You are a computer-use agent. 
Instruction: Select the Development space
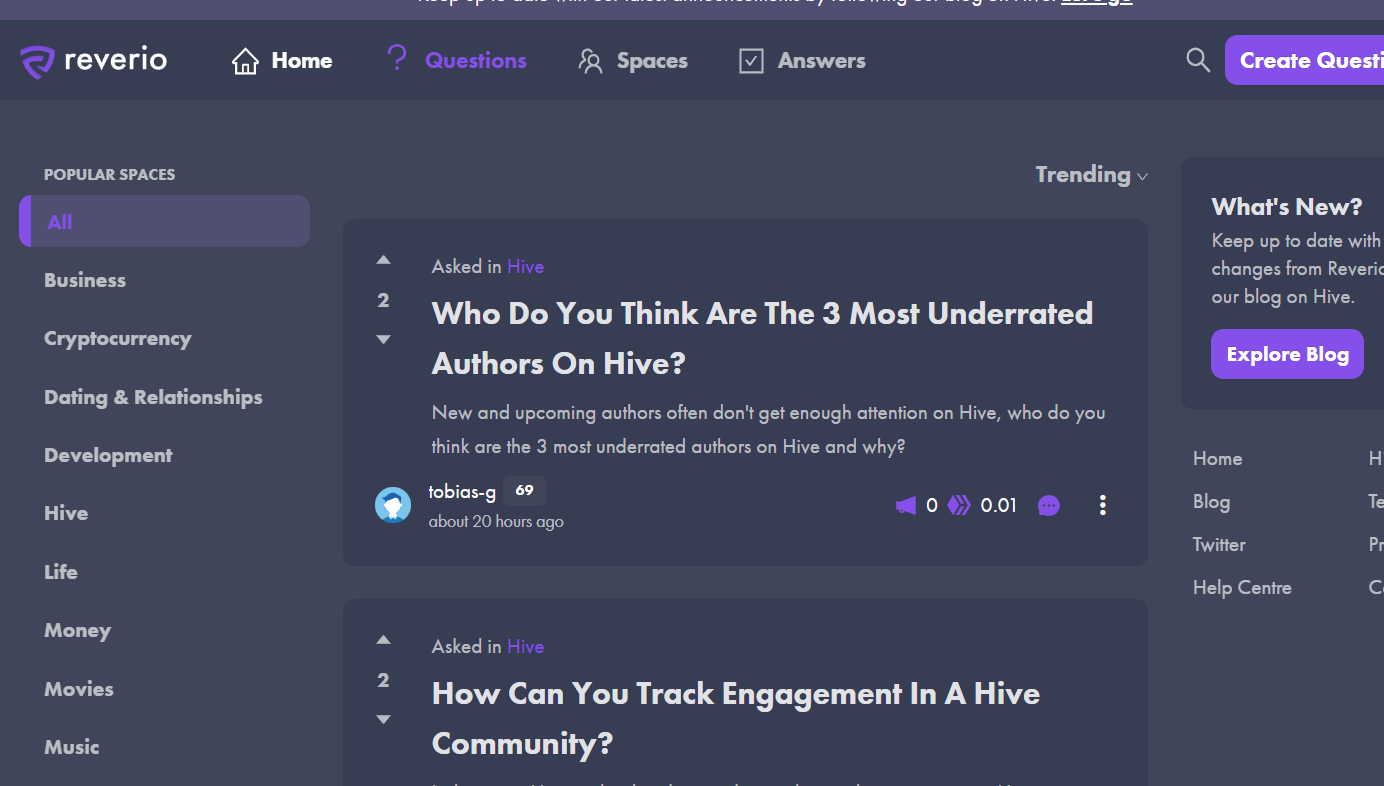click(108, 455)
